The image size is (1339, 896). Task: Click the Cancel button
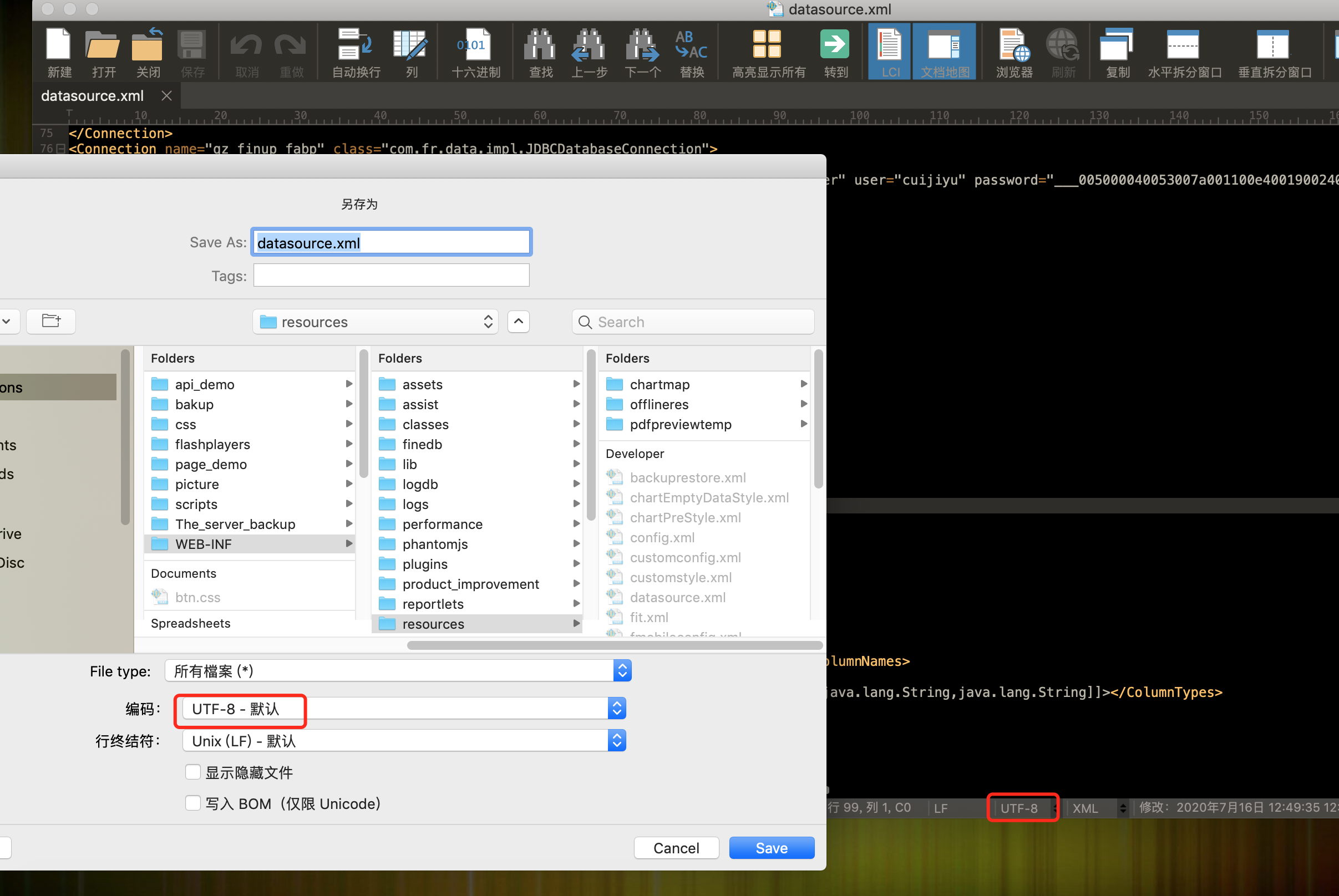[676, 847]
